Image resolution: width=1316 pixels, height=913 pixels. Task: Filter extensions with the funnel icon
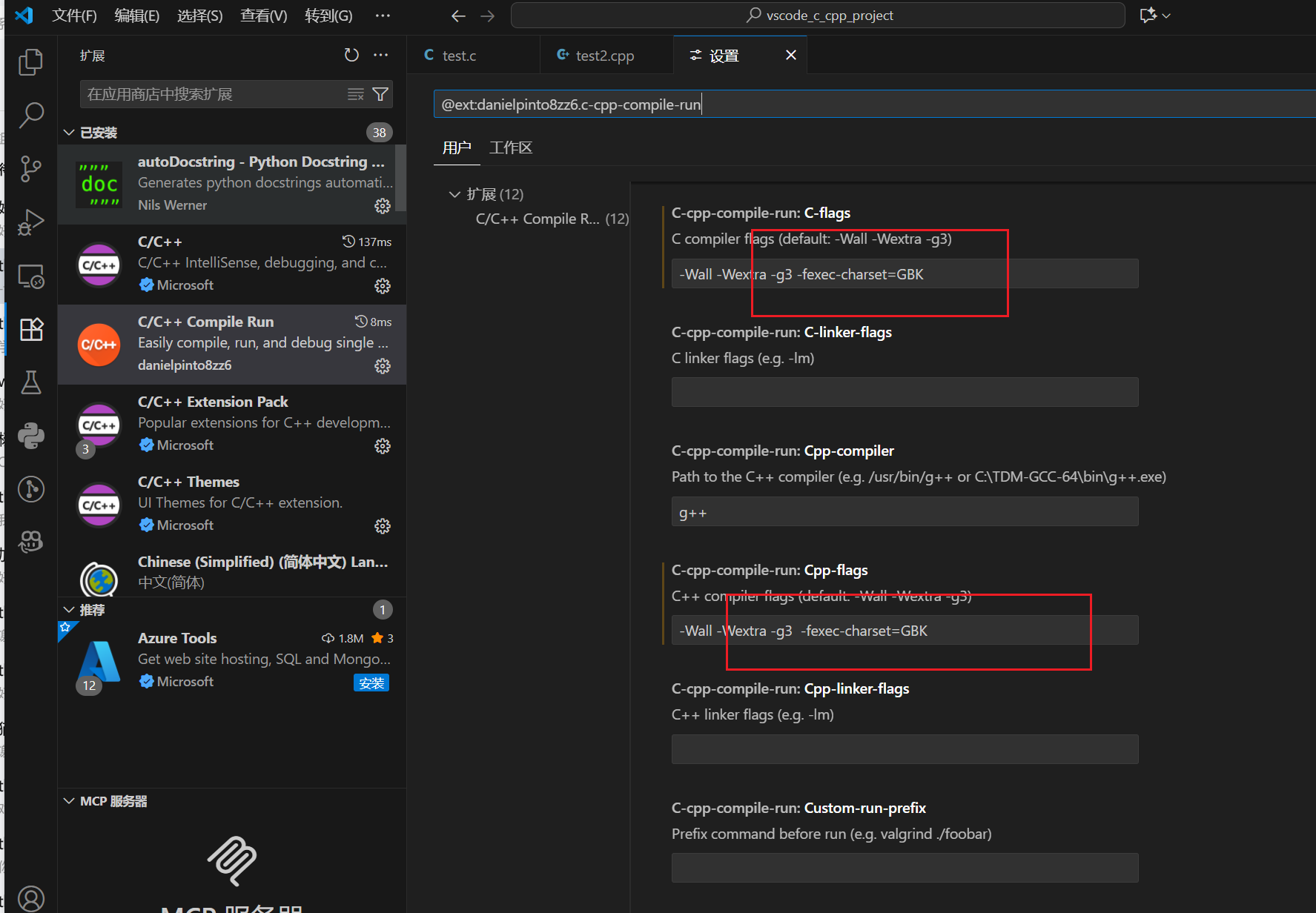click(380, 94)
